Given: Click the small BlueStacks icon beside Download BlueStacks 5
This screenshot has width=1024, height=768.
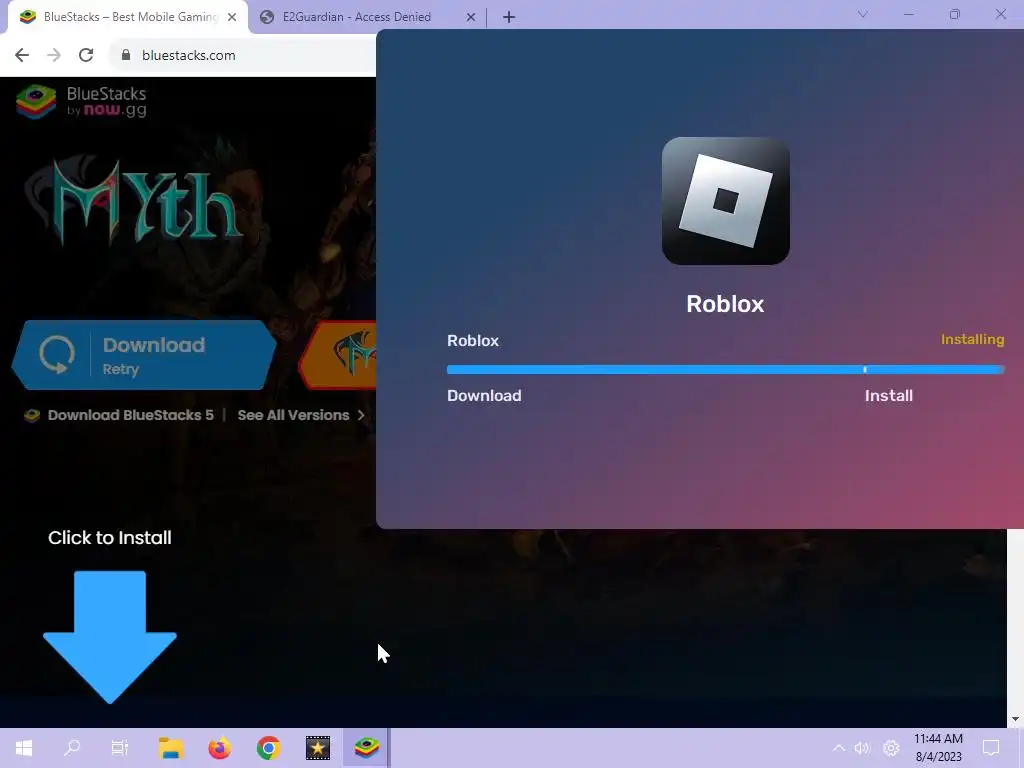Looking at the screenshot, I should [x=32, y=415].
